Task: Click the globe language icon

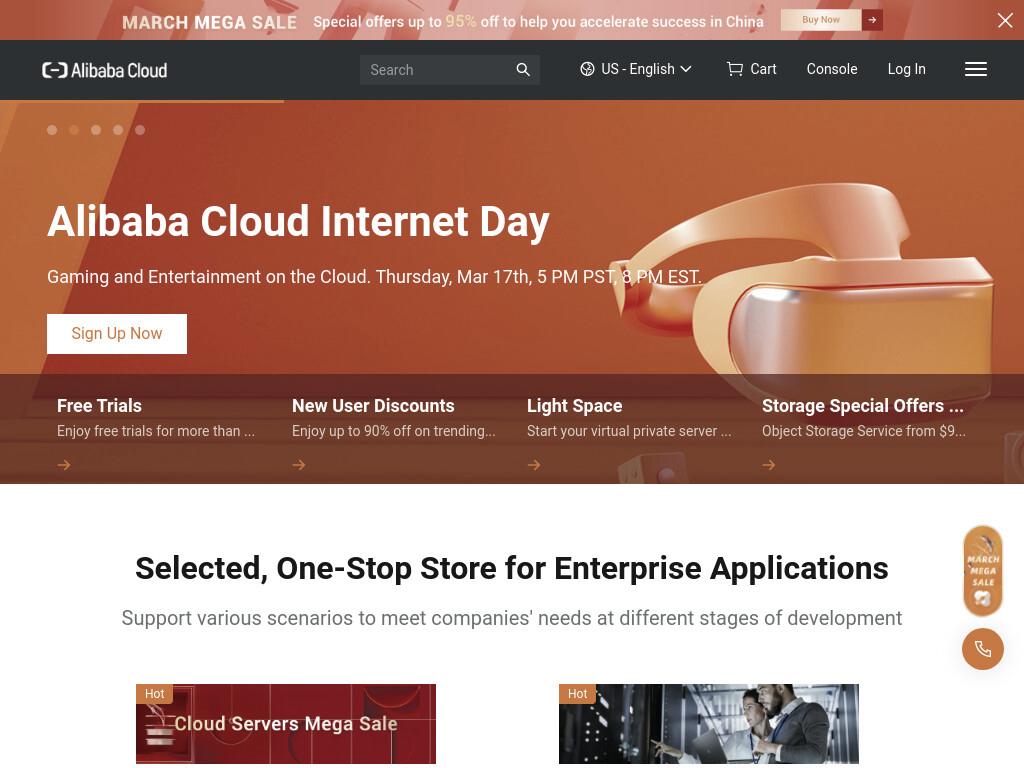Action: coord(587,69)
